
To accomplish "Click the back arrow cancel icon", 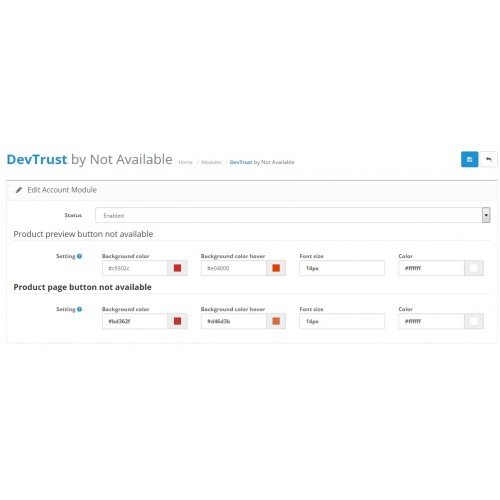I will pyautogui.click(x=489, y=159).
